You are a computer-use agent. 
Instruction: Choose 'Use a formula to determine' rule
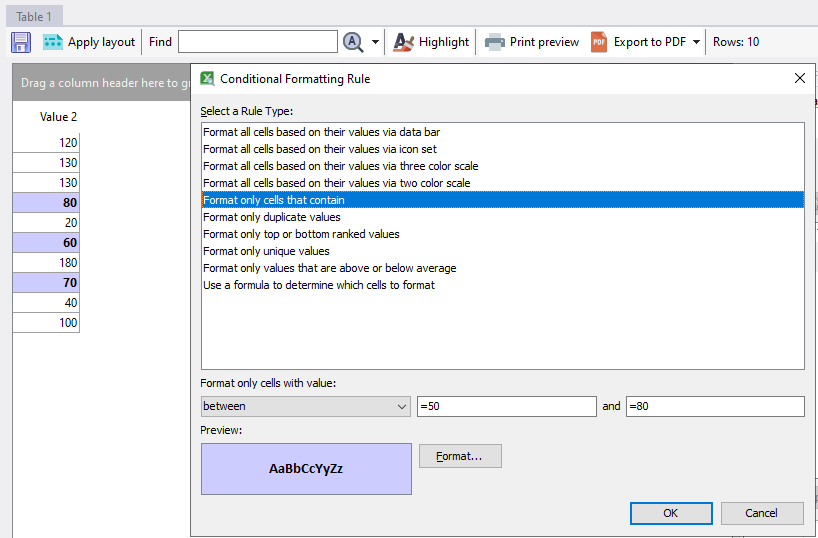(318, 285)
